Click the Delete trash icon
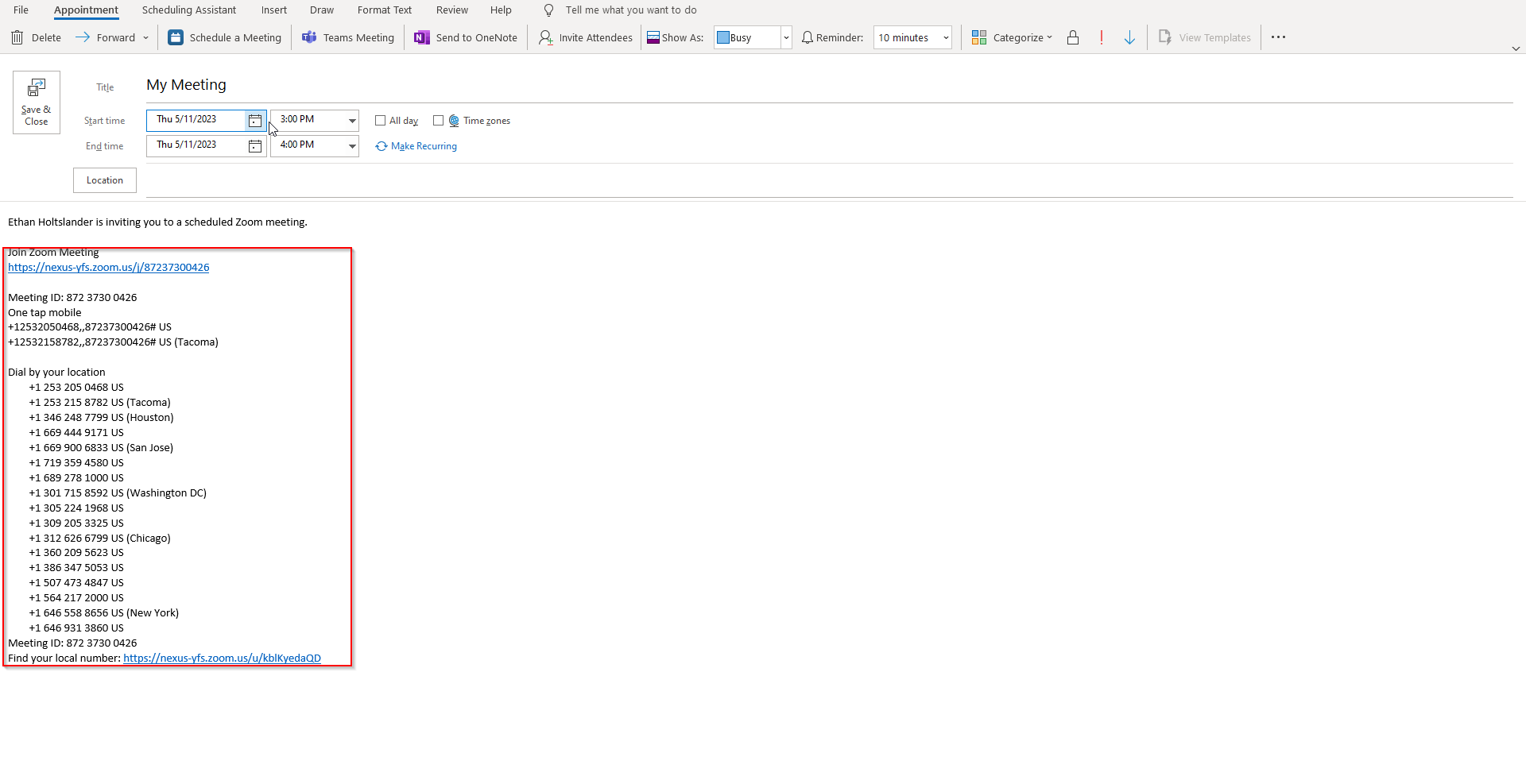 click(17, 37)
